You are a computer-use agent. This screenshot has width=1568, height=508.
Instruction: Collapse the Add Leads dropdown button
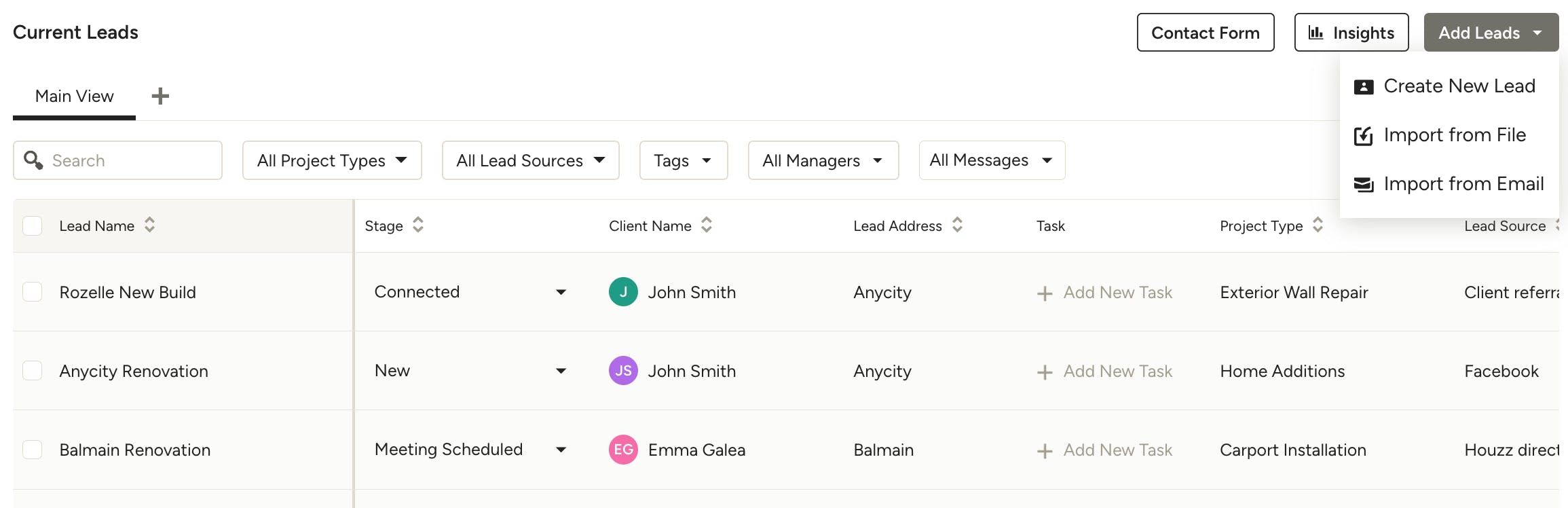tap(1491, 33)
